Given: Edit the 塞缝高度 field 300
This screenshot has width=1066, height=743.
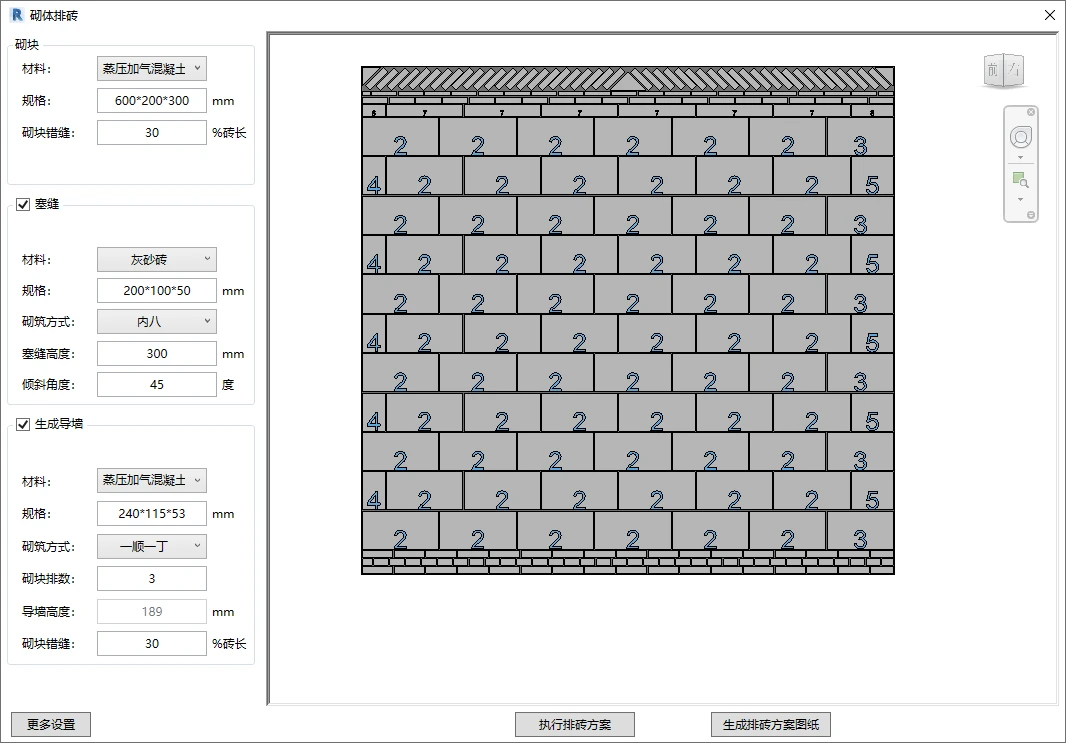Looking at the screenshot, I should [157, 353].
